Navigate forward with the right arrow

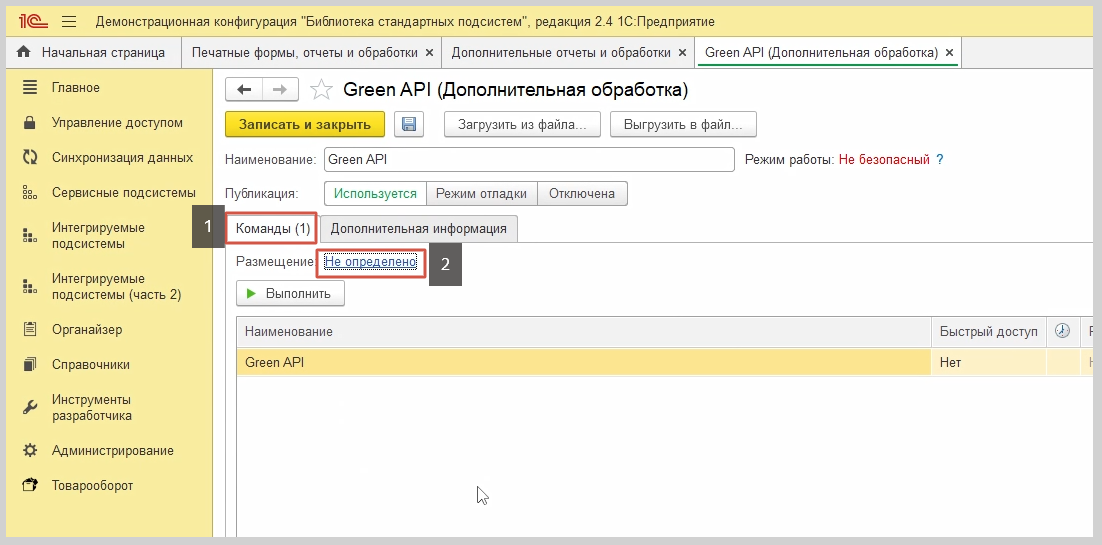(280, 90)
